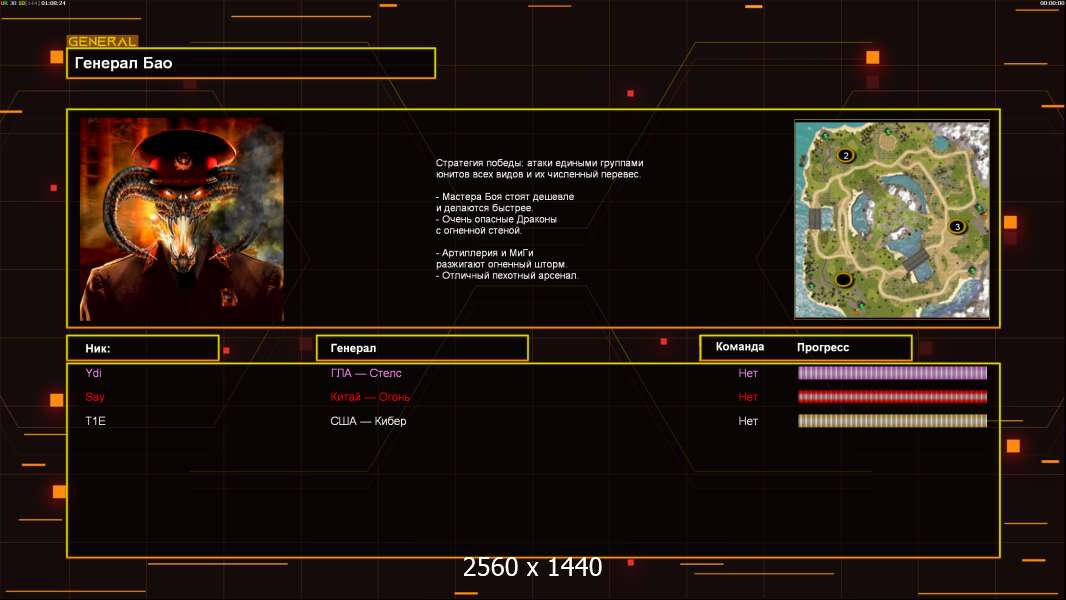Click Ydi's team value Нет
This screenshot has width=1066, height=600.
click(x=748, y=373)
